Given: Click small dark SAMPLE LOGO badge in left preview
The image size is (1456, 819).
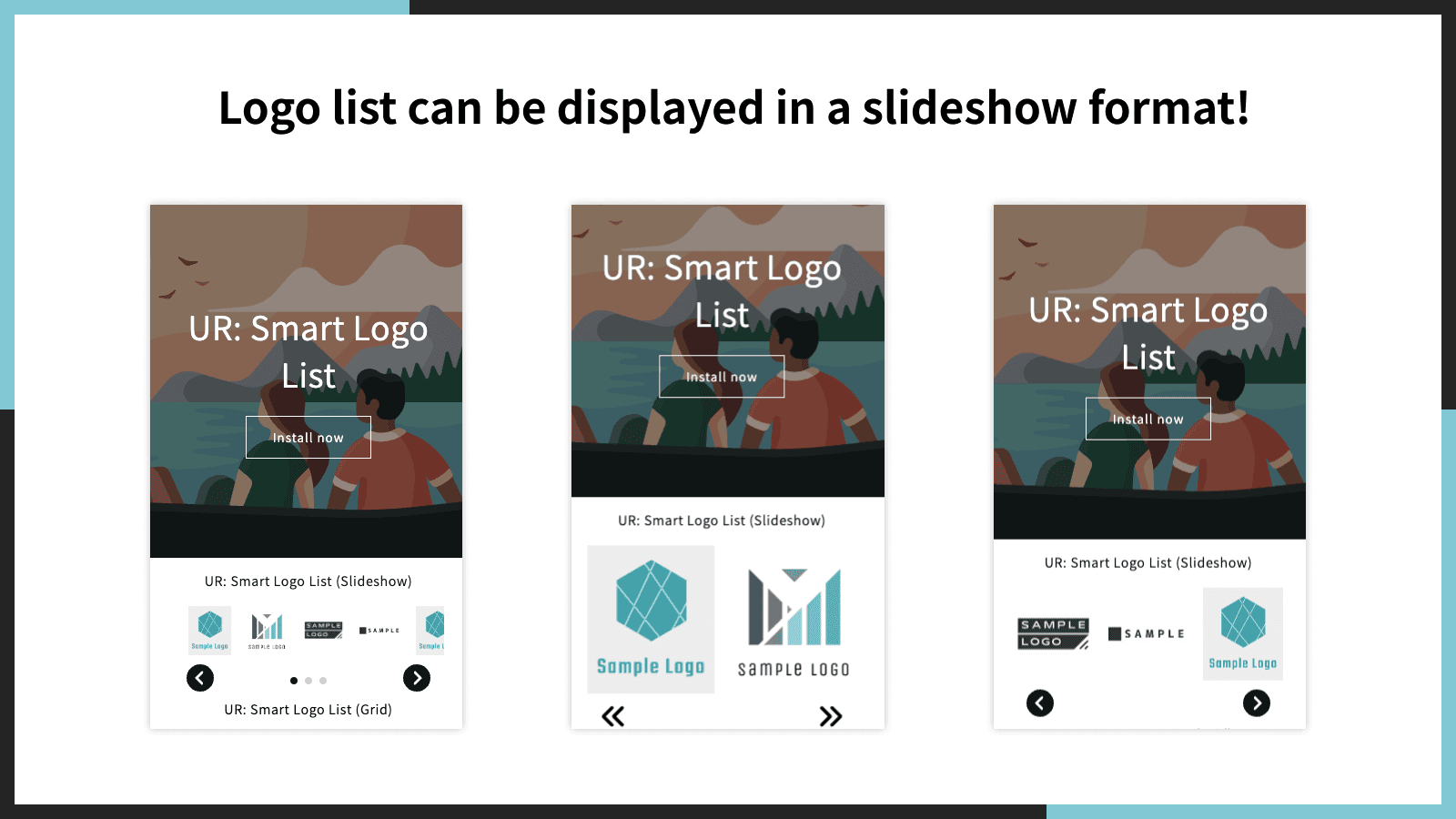Looking at the screenshot, I should pyautogui.click(x=323, y=630).
